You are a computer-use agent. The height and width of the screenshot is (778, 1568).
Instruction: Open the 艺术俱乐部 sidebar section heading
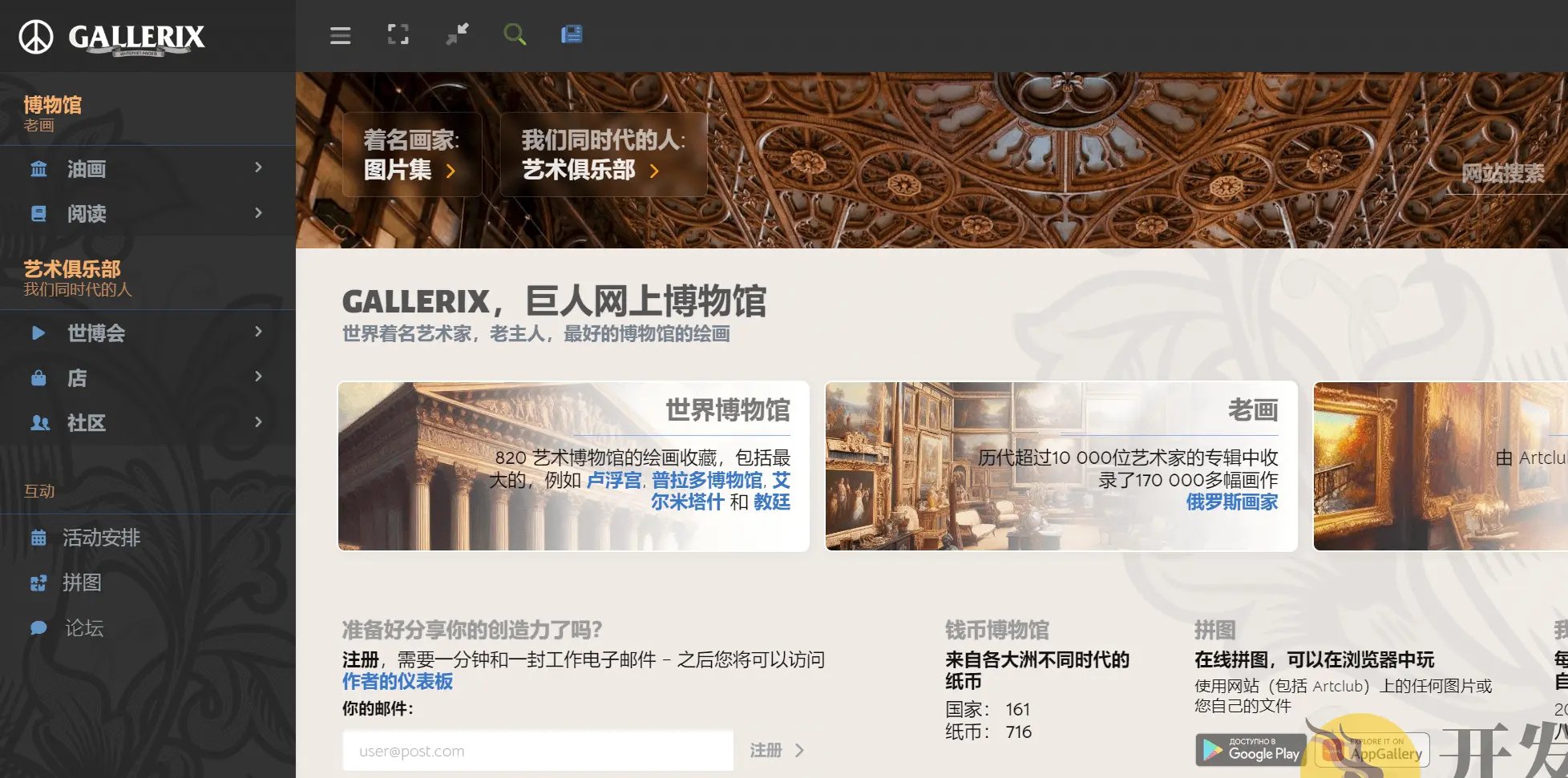click(x=72, y=269)
